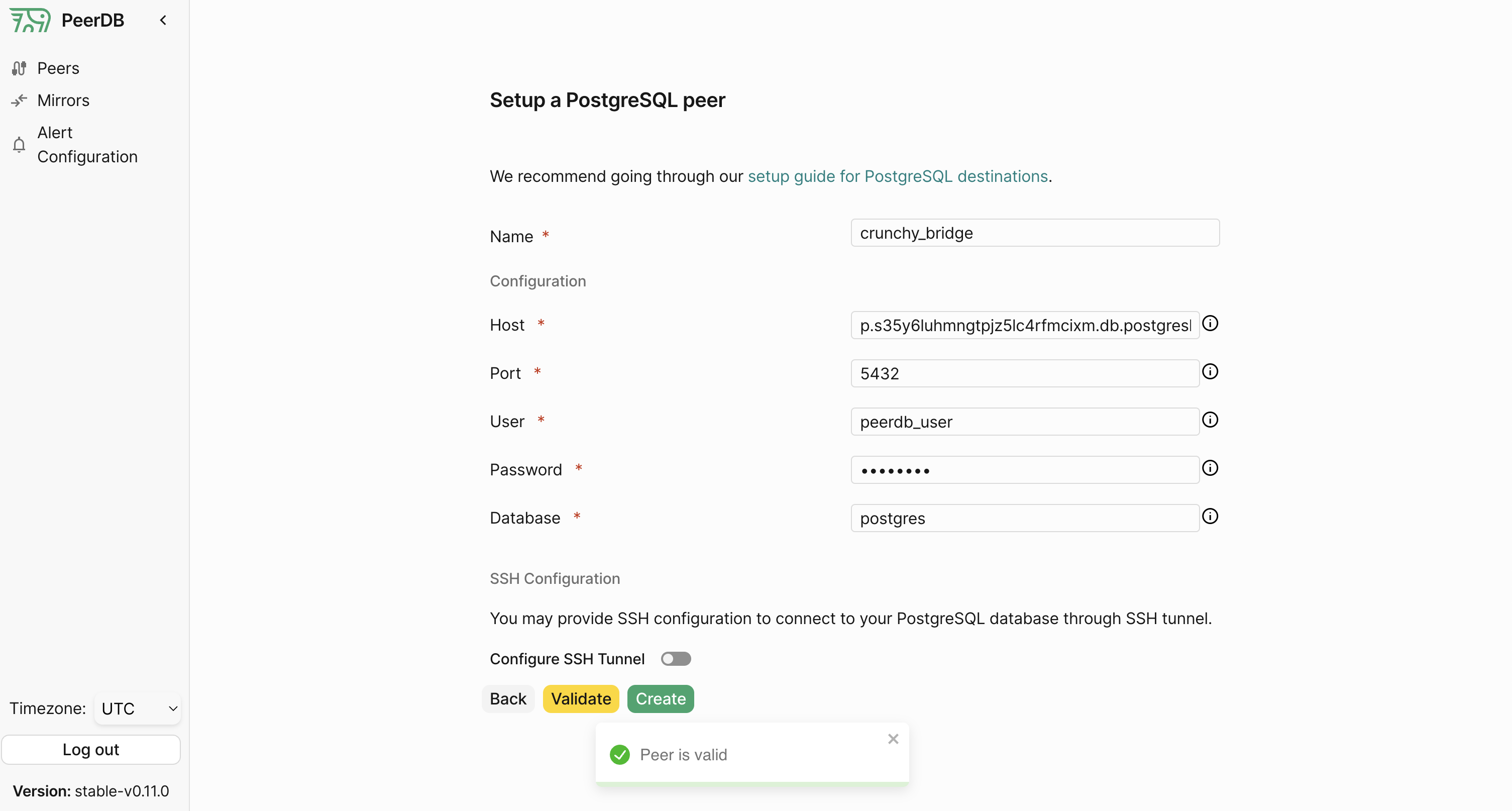Show info tooltip for Host field
The image size is (1512, 811).
[1210, 324]
